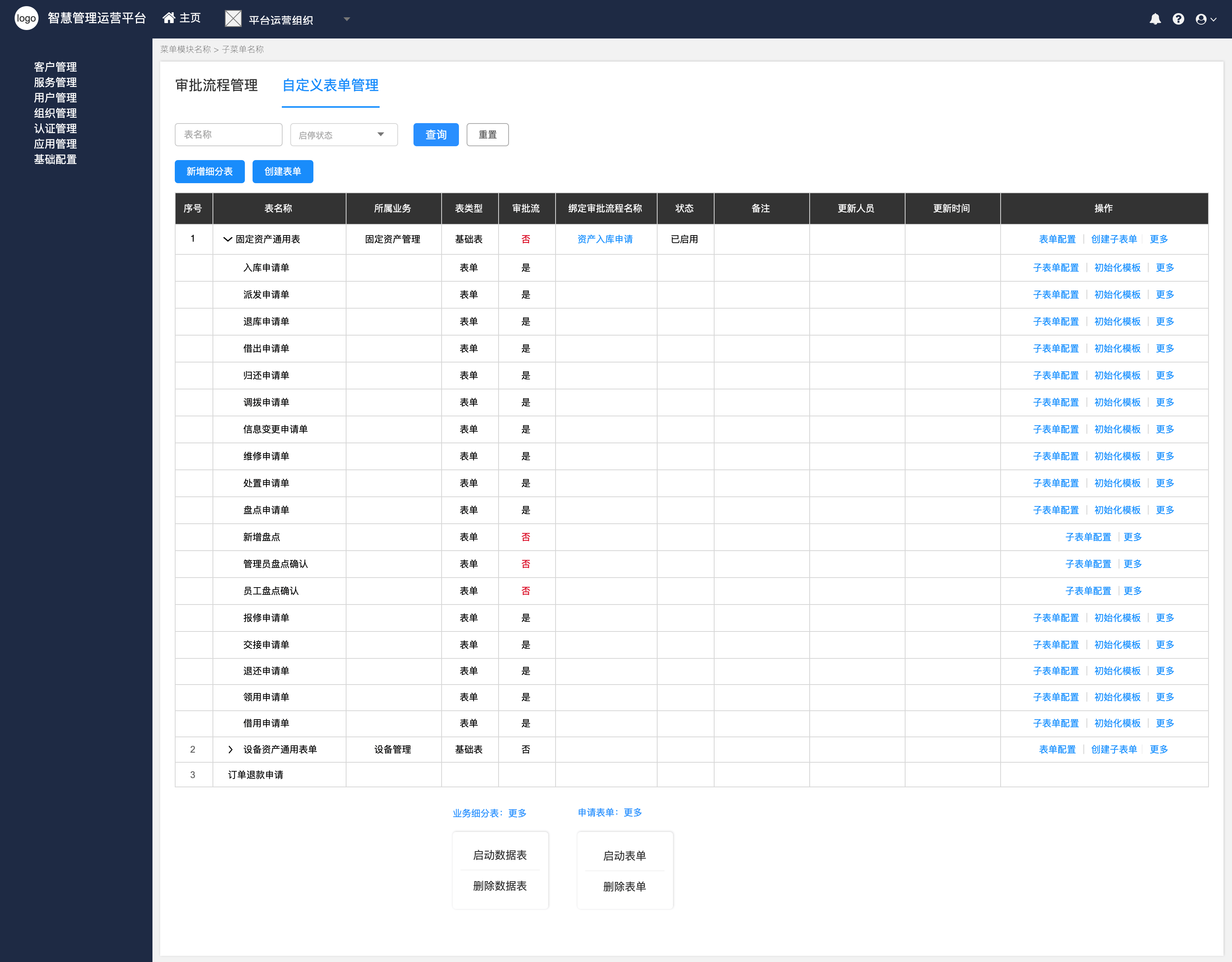This screenshot has width=1232, height=962.
Task: Open 应用管理 in sidebar
Action: 55,144
